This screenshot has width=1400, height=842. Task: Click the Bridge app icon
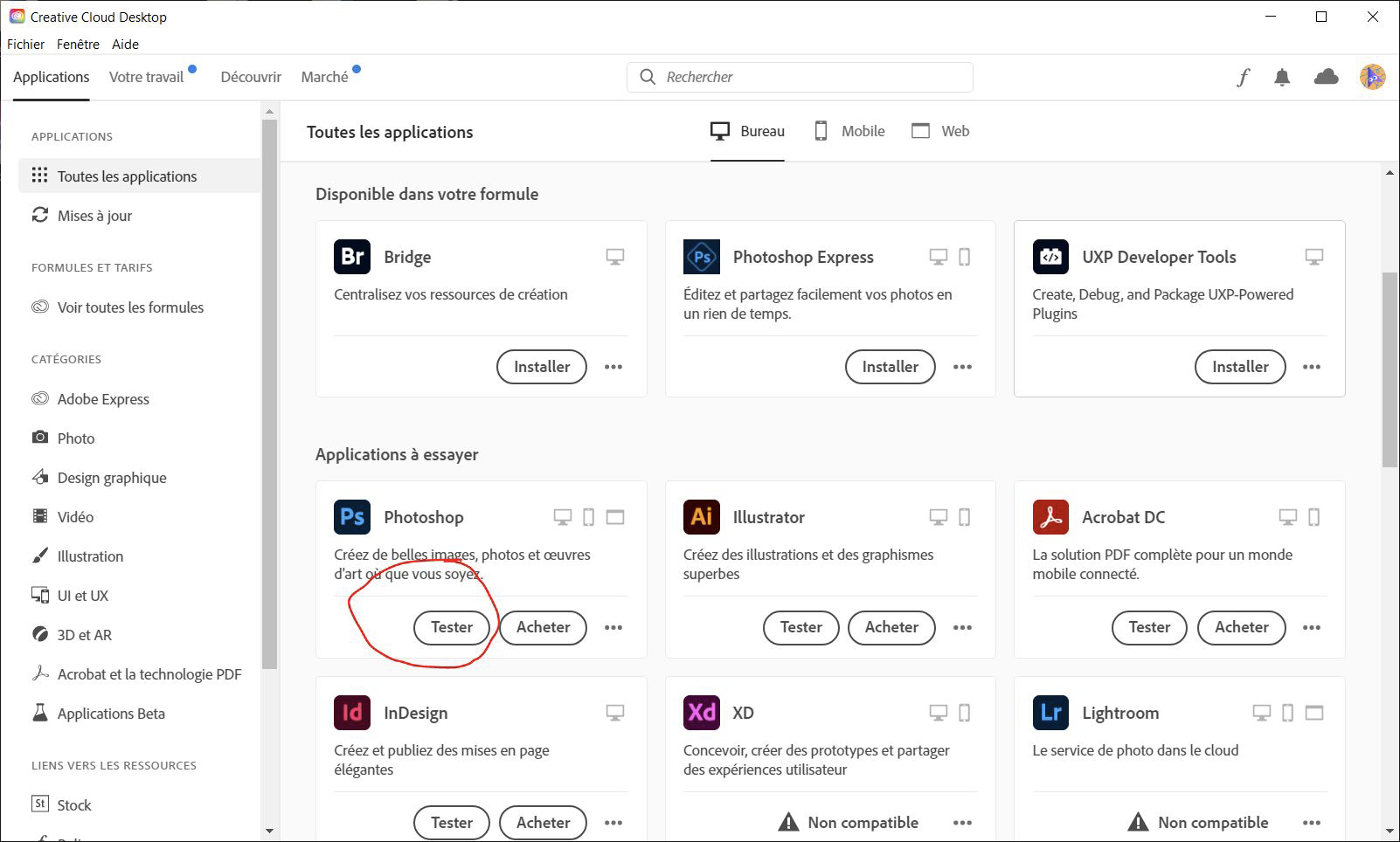(352, 257)
